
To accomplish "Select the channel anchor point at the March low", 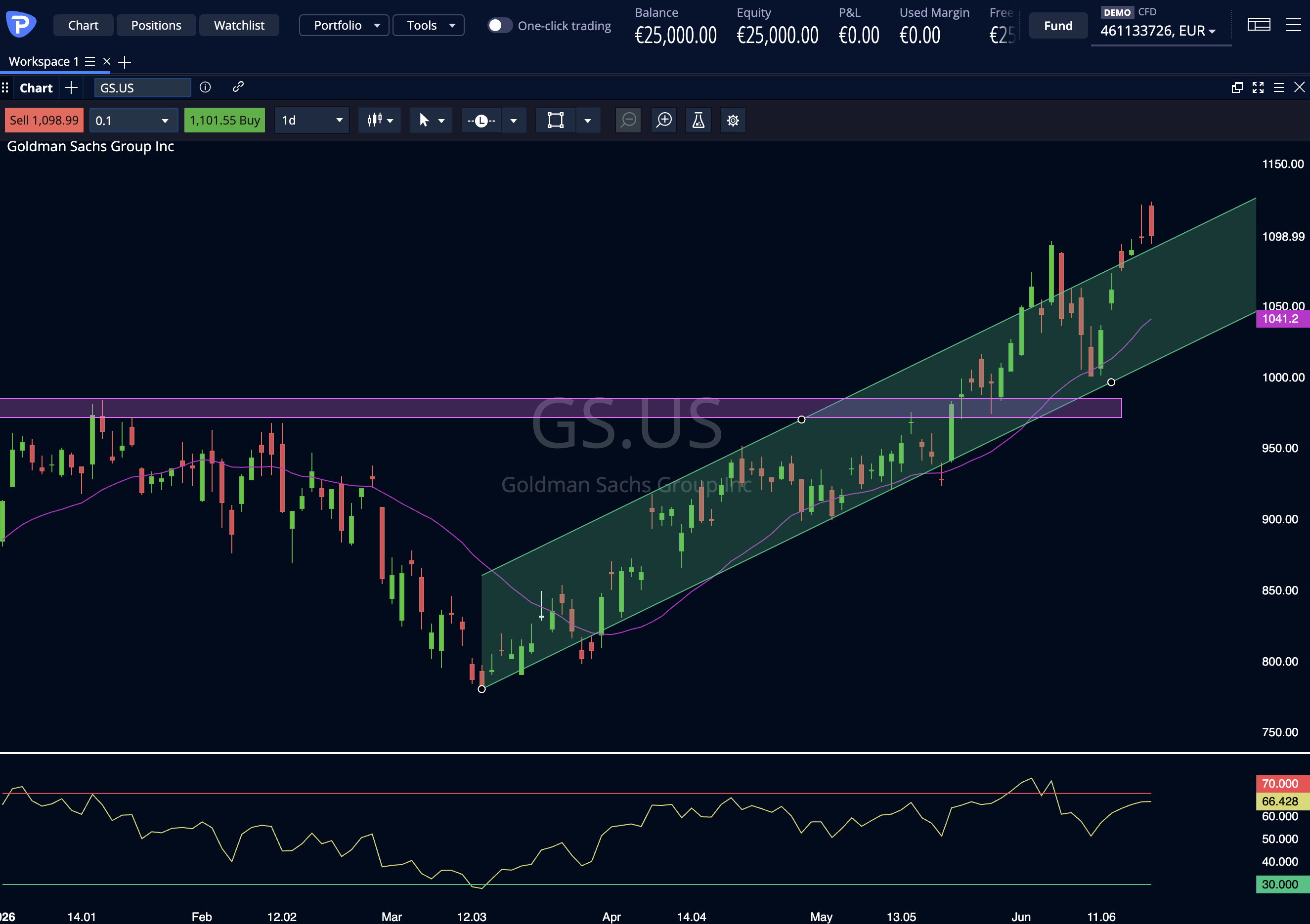I will (481, 689).
